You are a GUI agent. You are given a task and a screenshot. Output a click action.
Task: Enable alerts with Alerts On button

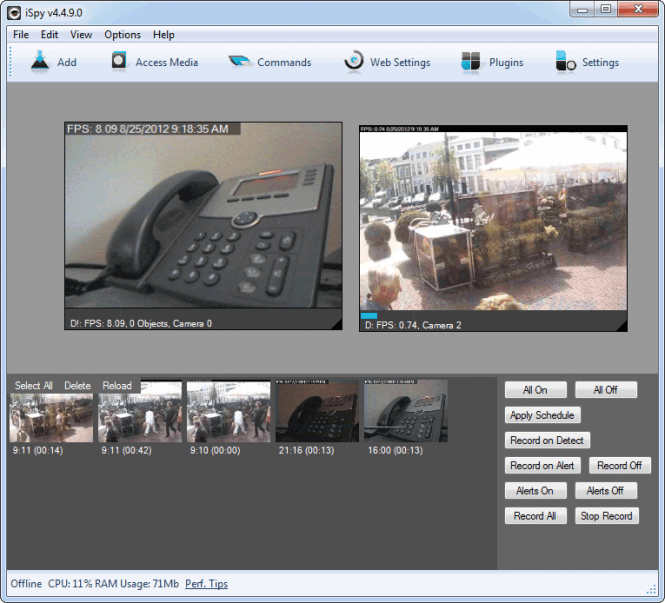tap(535, 491)
